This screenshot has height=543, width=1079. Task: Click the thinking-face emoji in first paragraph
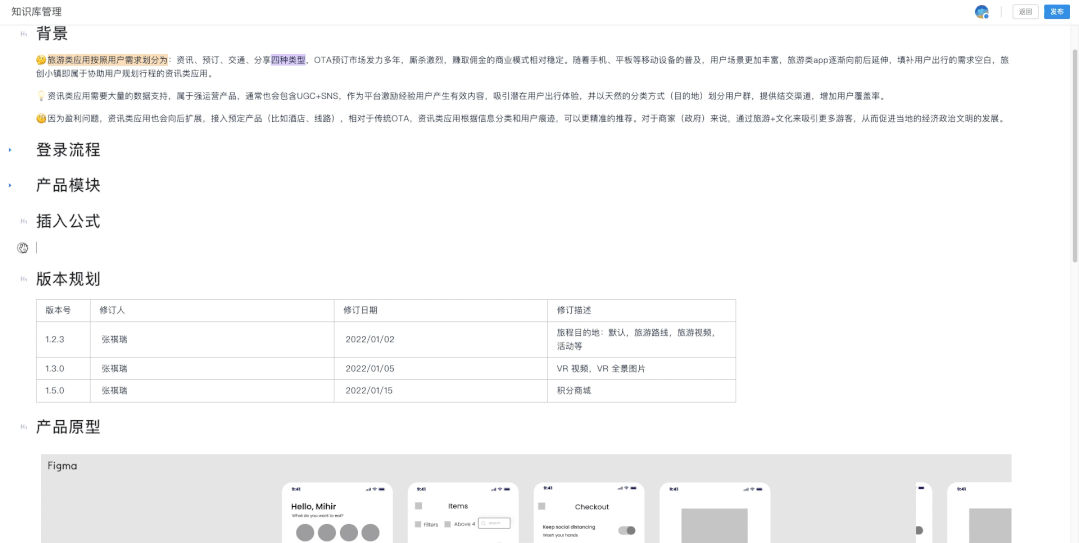coord(41,61)
